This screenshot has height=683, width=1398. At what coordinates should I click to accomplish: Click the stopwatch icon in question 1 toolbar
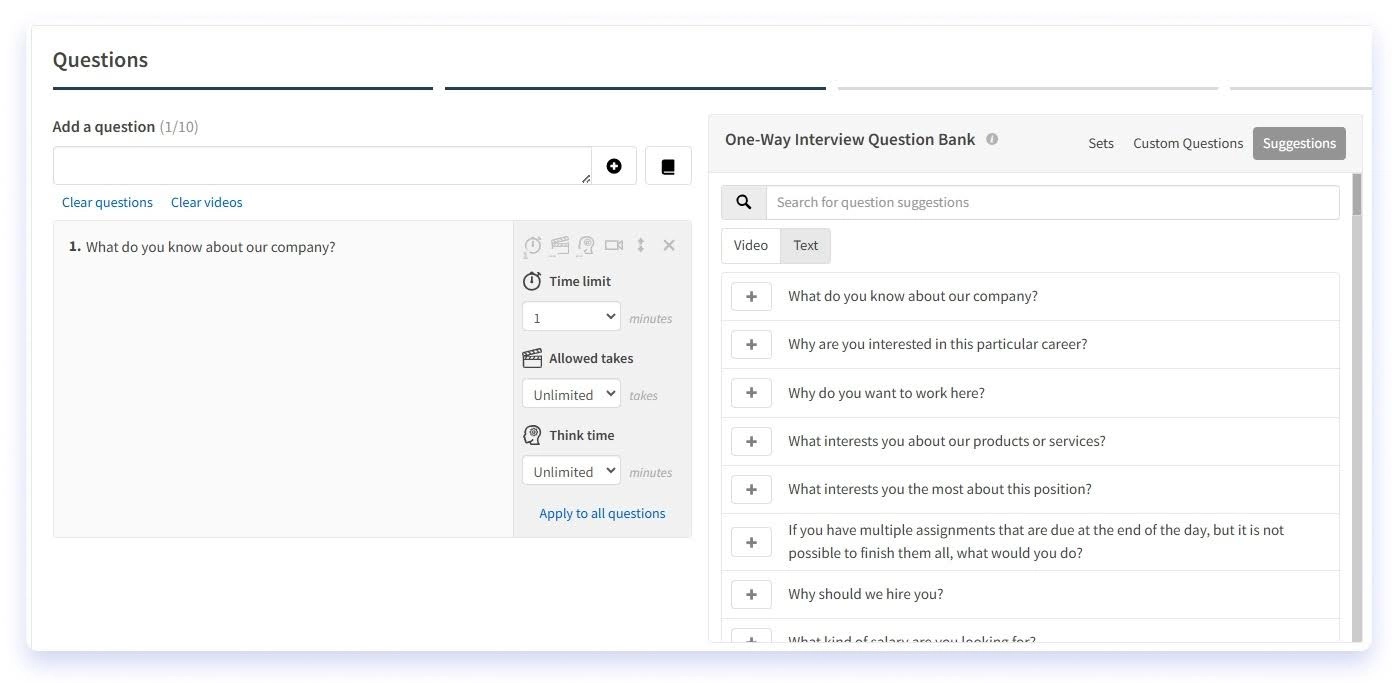(x=532, y=245)
